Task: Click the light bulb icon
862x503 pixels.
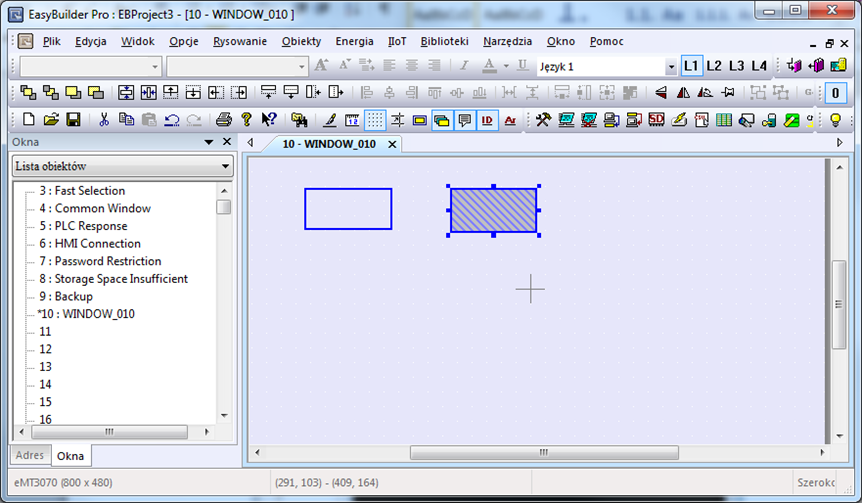Action: tap(836, 119)
